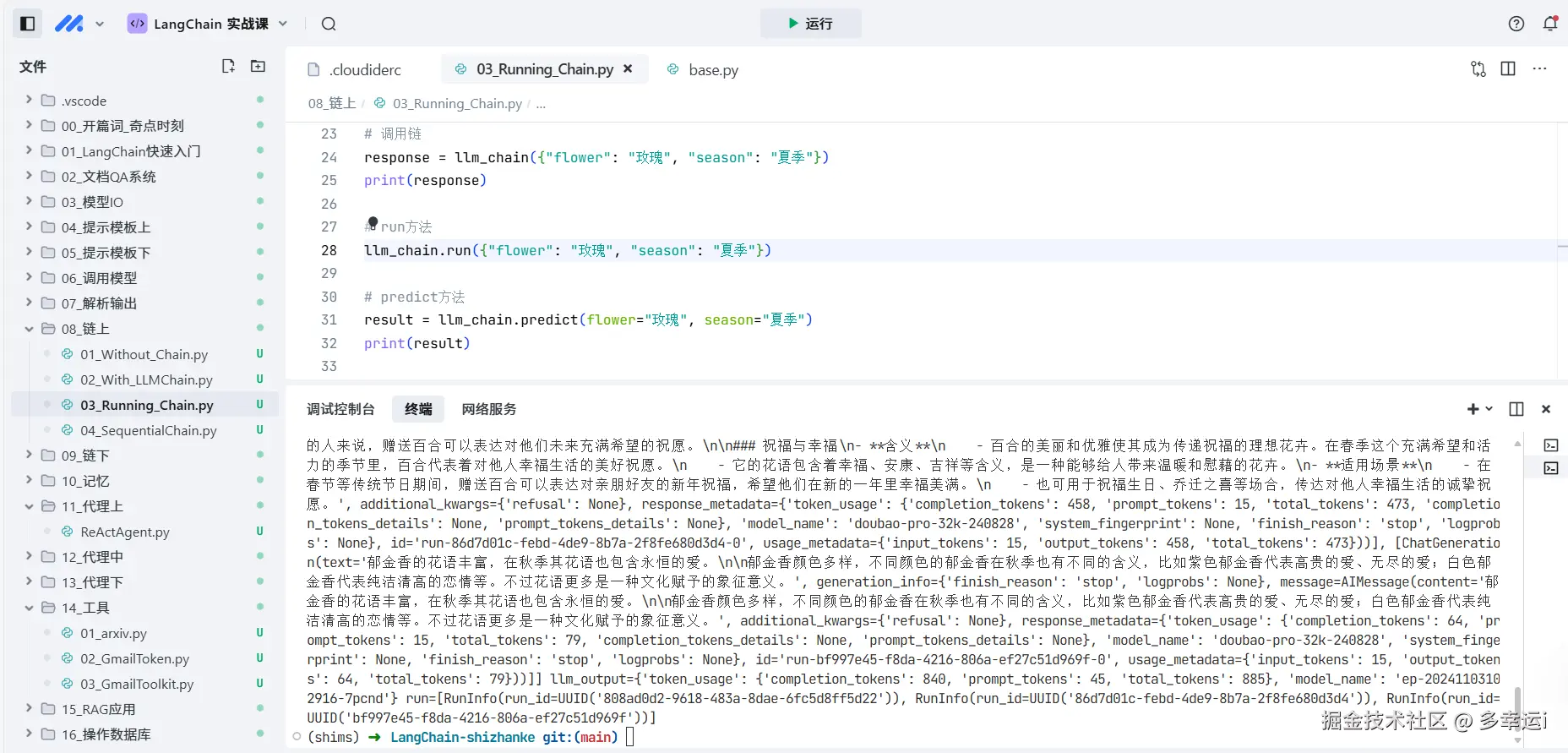Click the lightbulb icon on line 27
This screenshot has width=1568, height=753.
tap(373, 222)
